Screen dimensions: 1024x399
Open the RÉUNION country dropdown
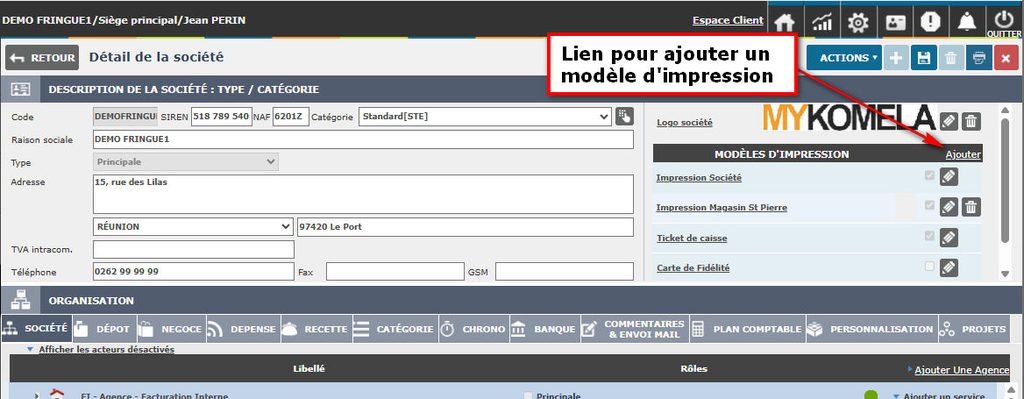tap(193, 227)
